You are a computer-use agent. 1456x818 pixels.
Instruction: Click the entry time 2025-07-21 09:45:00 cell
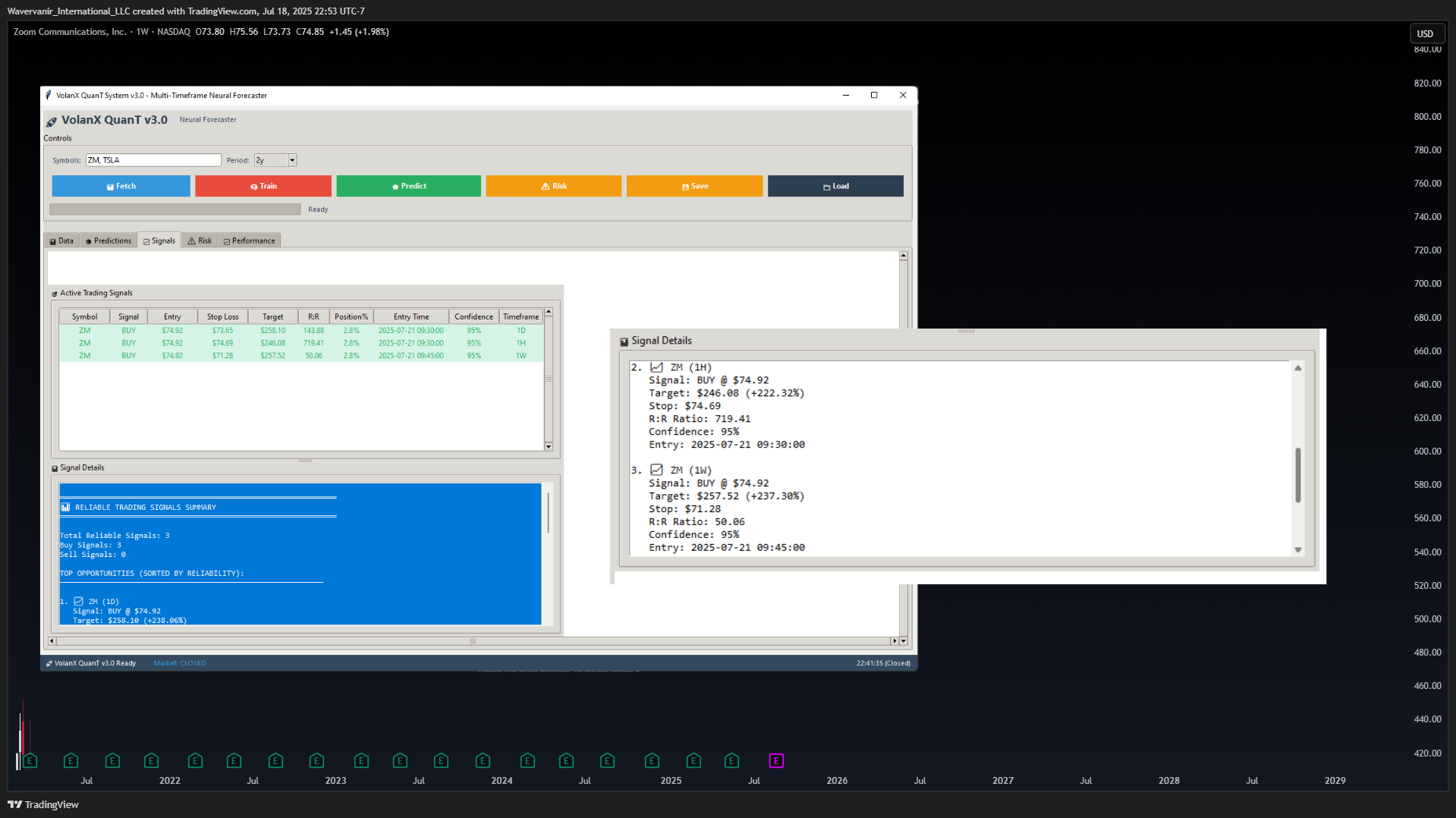click(411, 356)
